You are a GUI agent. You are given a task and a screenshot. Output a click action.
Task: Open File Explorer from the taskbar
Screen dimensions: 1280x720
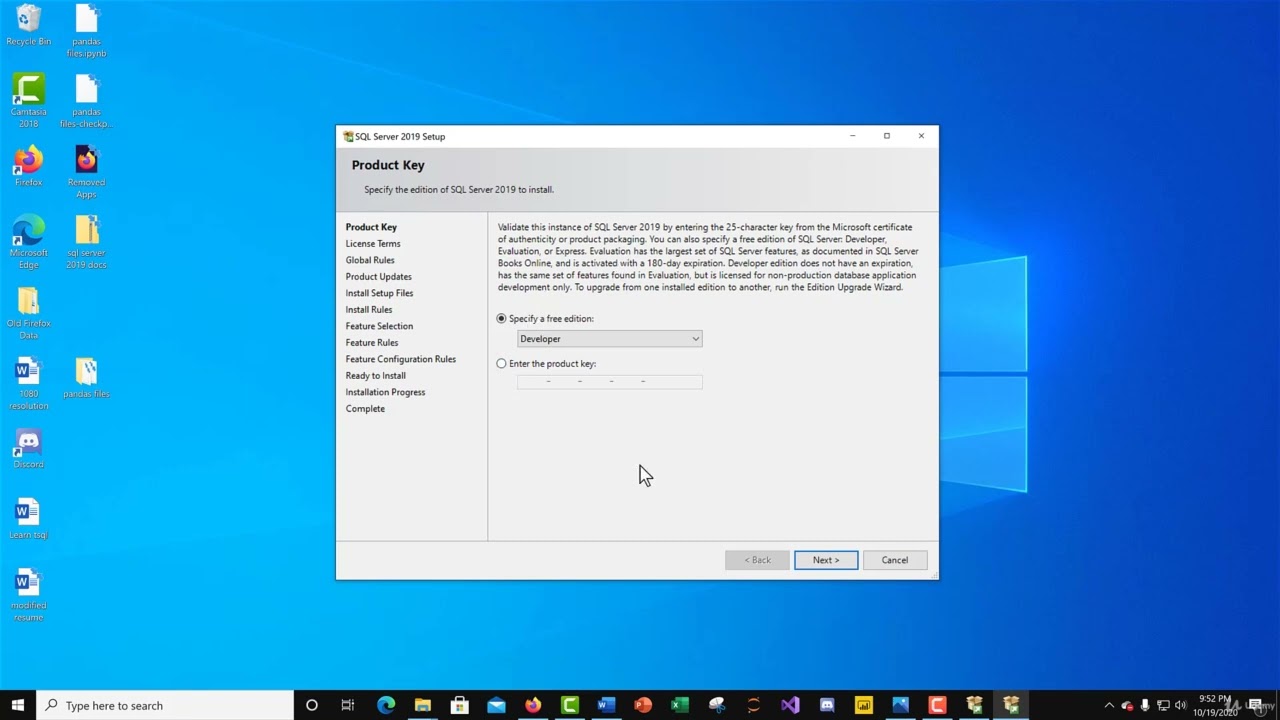423,705
